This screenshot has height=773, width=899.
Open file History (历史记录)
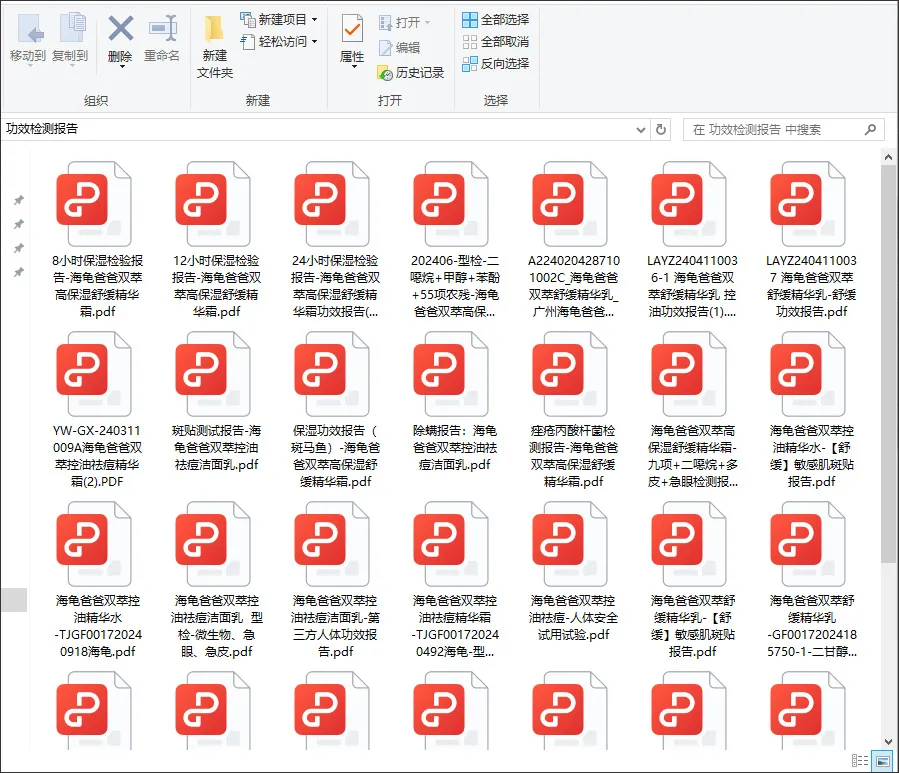[411, 73]
